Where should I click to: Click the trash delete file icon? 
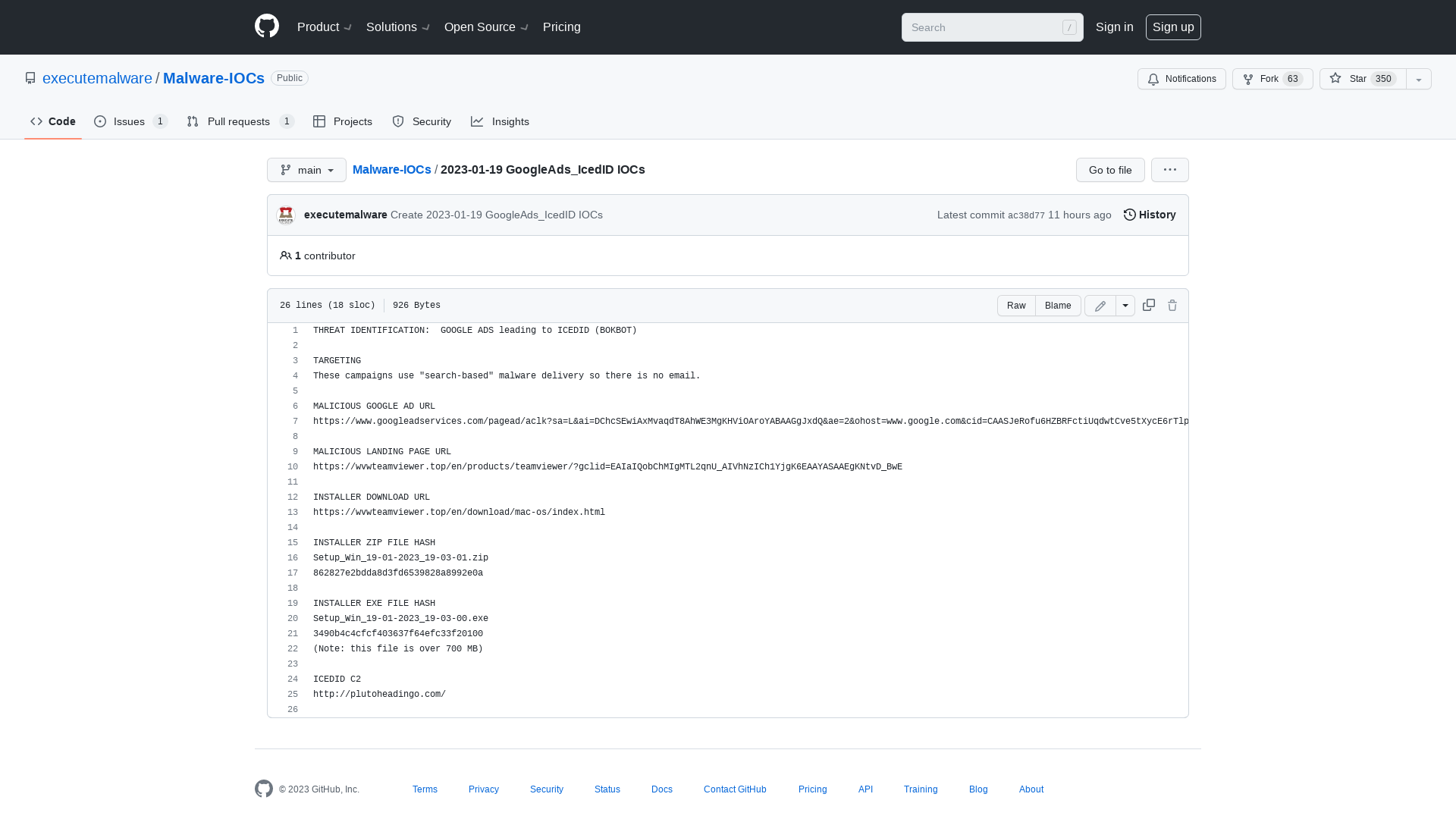(1172, 305)
